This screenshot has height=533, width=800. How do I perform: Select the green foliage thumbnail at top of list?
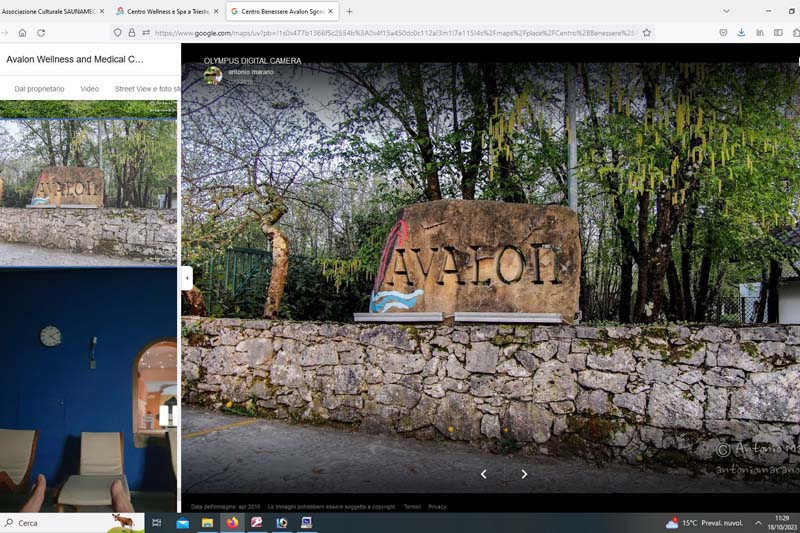(x=88, y=109)
